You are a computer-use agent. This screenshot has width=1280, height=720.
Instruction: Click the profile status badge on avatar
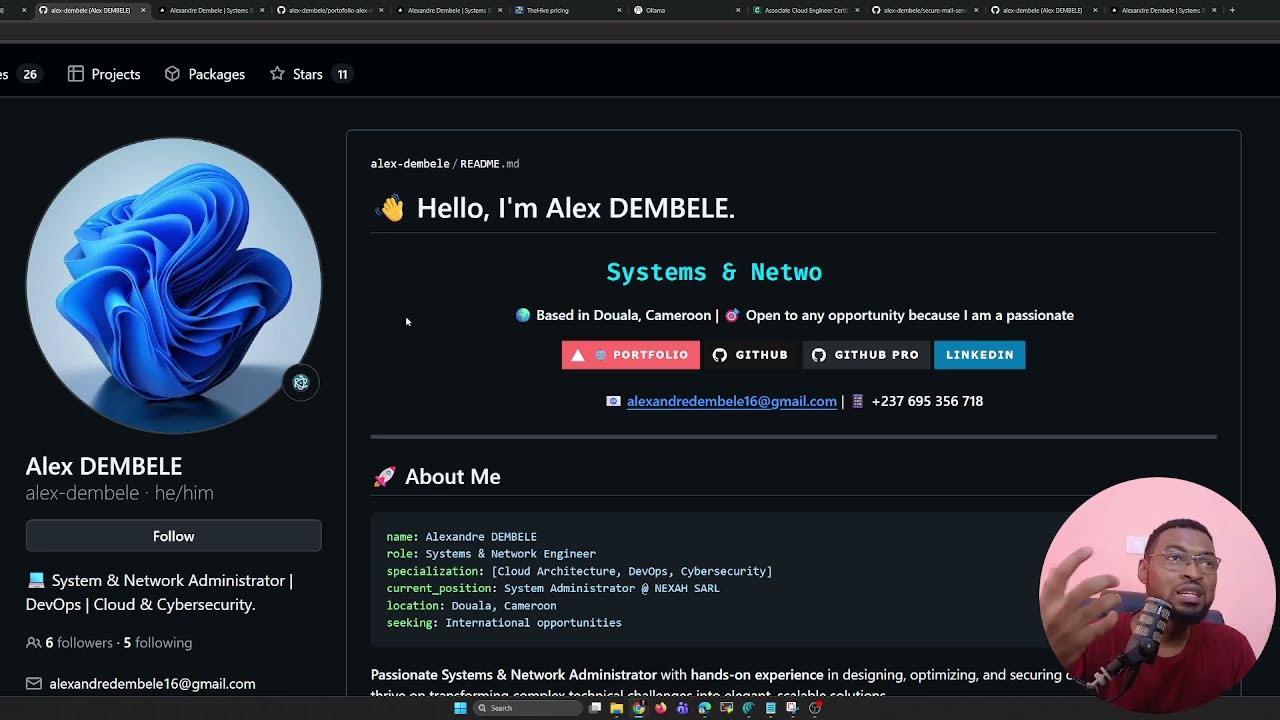pos(301,382)
